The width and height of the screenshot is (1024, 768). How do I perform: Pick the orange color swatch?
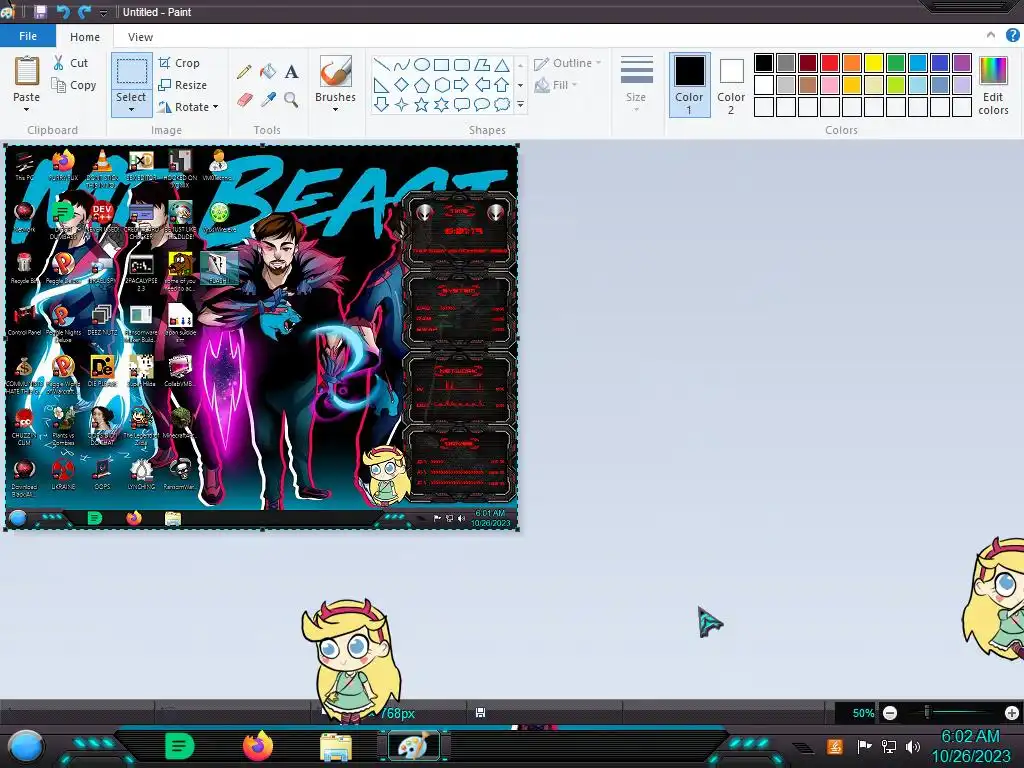(x=852, y=63)
